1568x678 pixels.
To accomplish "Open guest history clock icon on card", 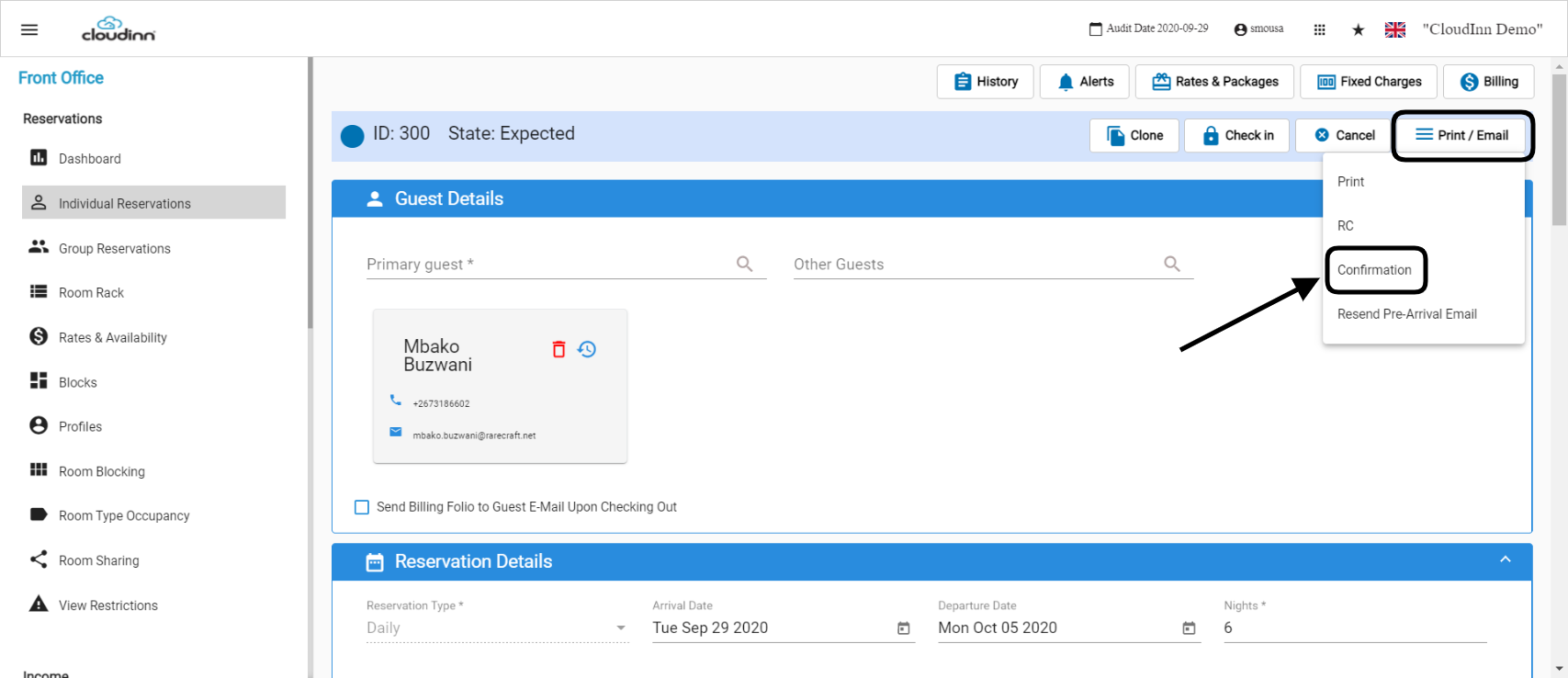I will 587,349.
